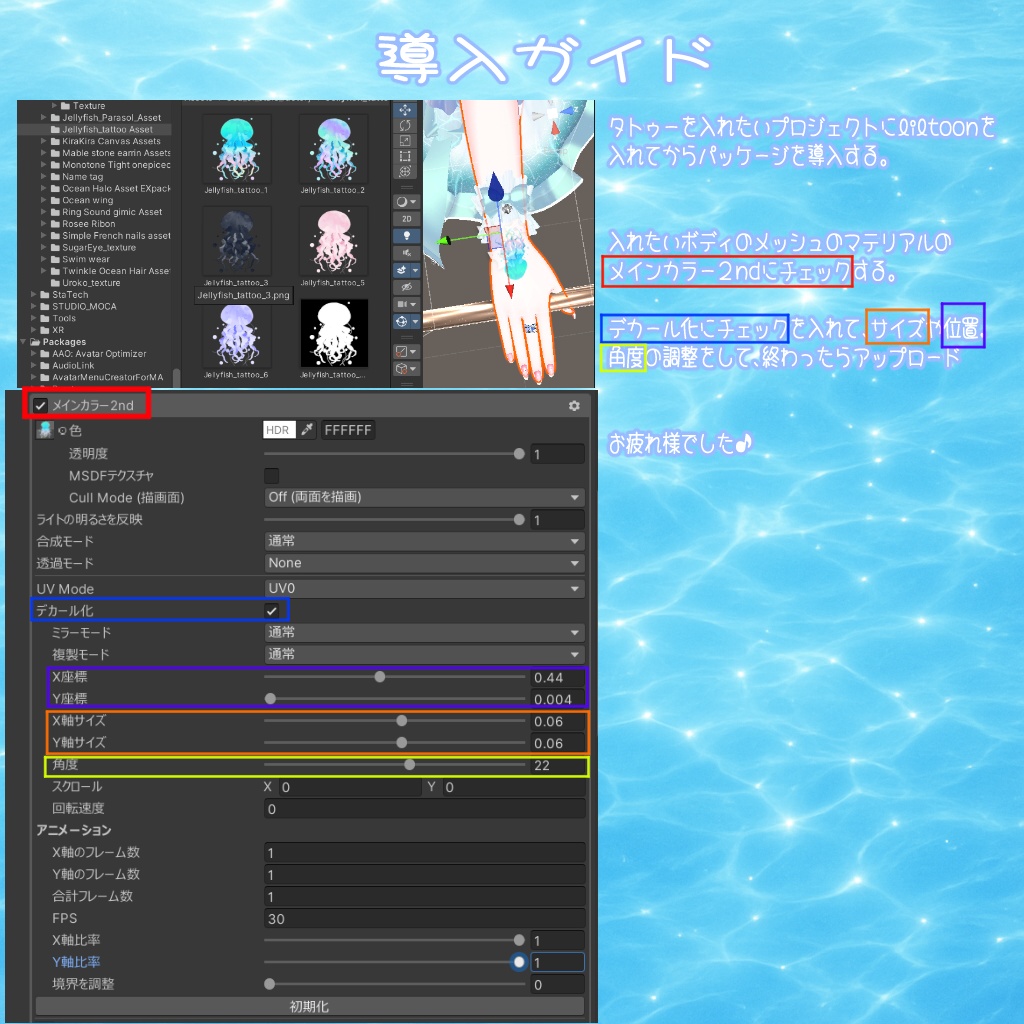Open the 透過モード dropdown set to None
Screen dimensions: 1024x1024
click(424, 563)
